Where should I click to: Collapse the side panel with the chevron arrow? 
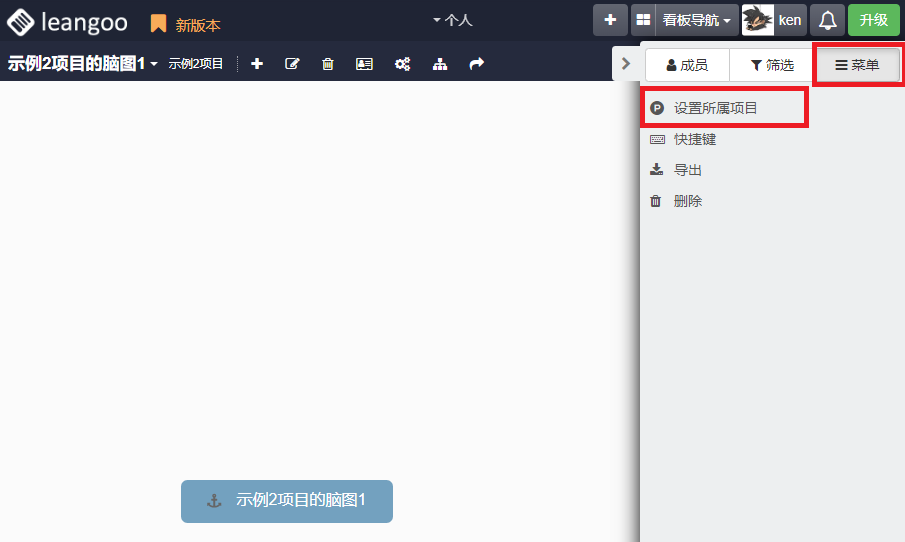tap(626, 64)
